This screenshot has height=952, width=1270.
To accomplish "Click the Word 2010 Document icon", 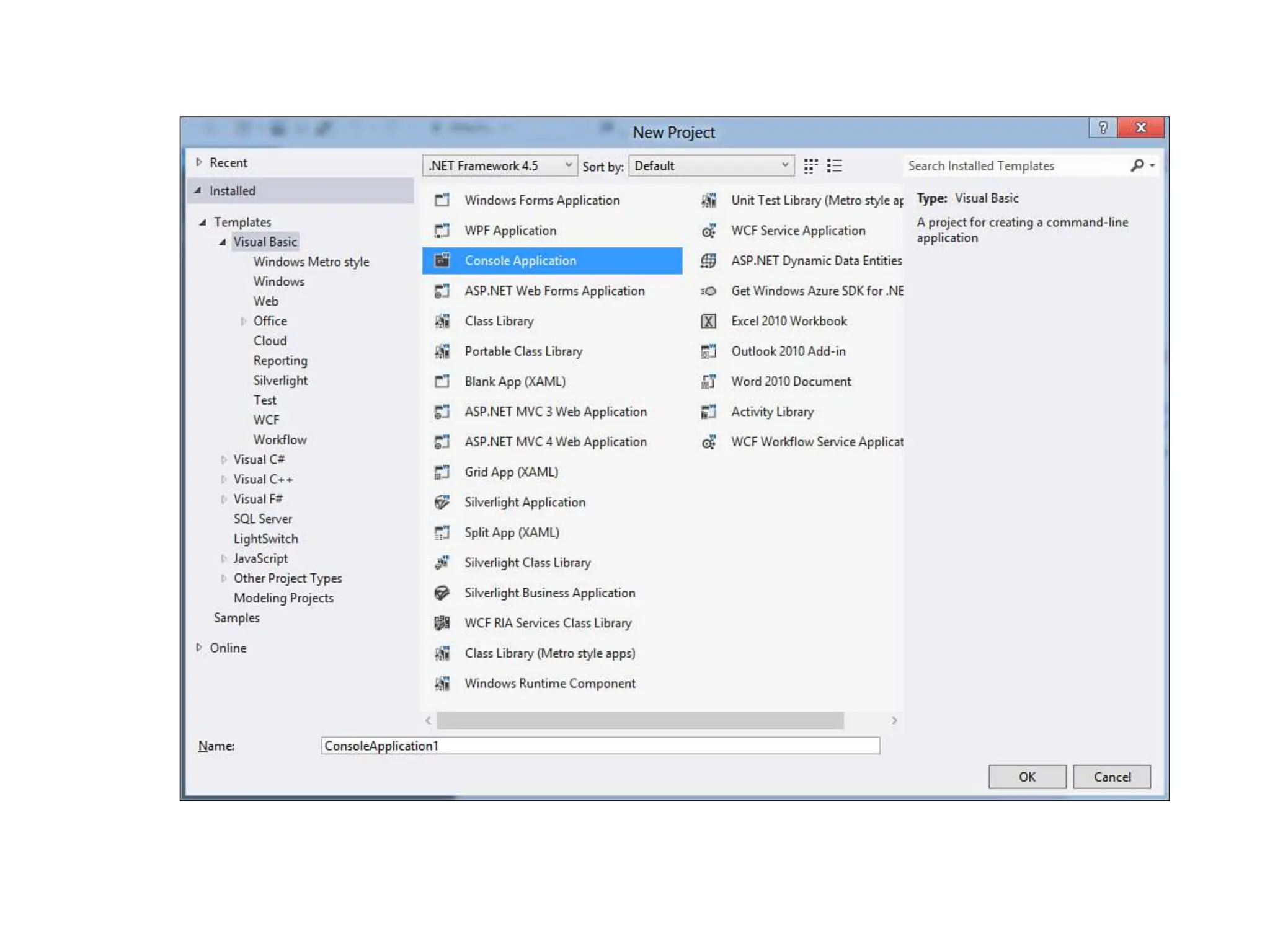I will click(708, 381).
